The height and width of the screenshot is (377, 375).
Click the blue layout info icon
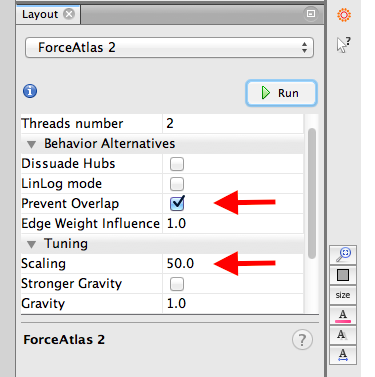point(30,91)
